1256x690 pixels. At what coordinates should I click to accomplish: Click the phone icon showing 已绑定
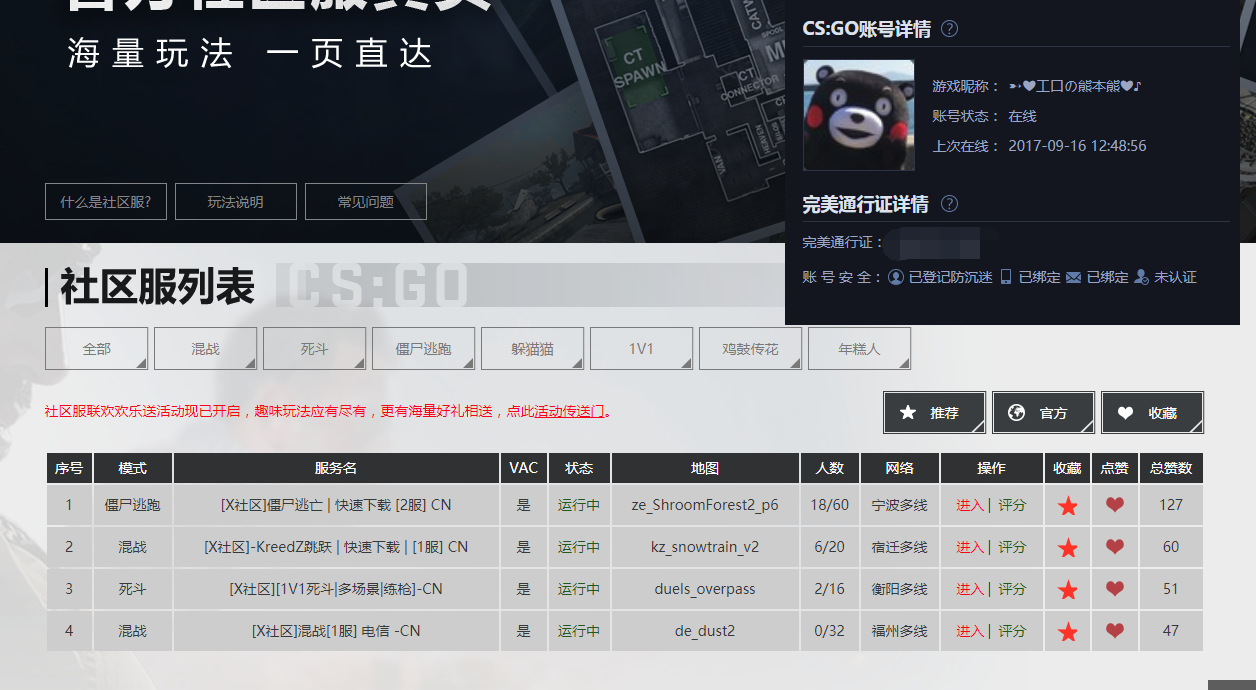(1006, 277)
